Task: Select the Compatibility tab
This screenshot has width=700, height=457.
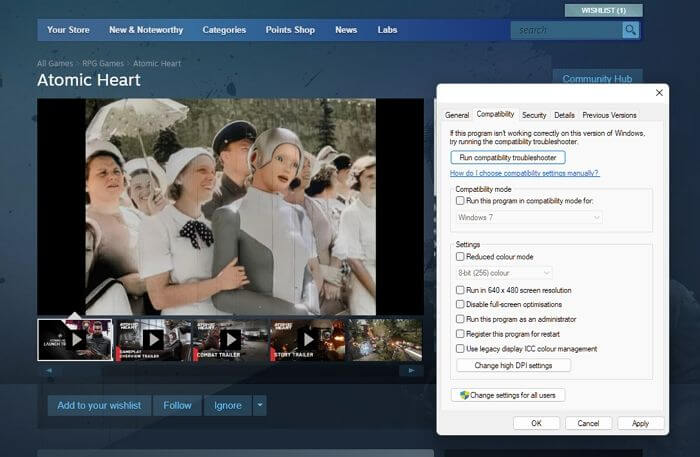Action: [x=495, y=114]
